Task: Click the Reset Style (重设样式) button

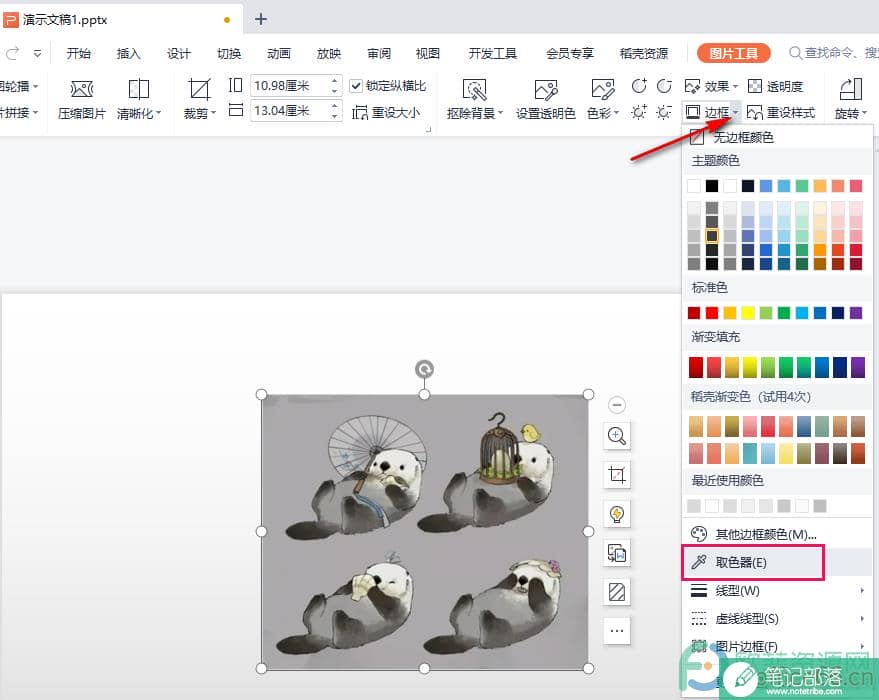Action: 780,113
